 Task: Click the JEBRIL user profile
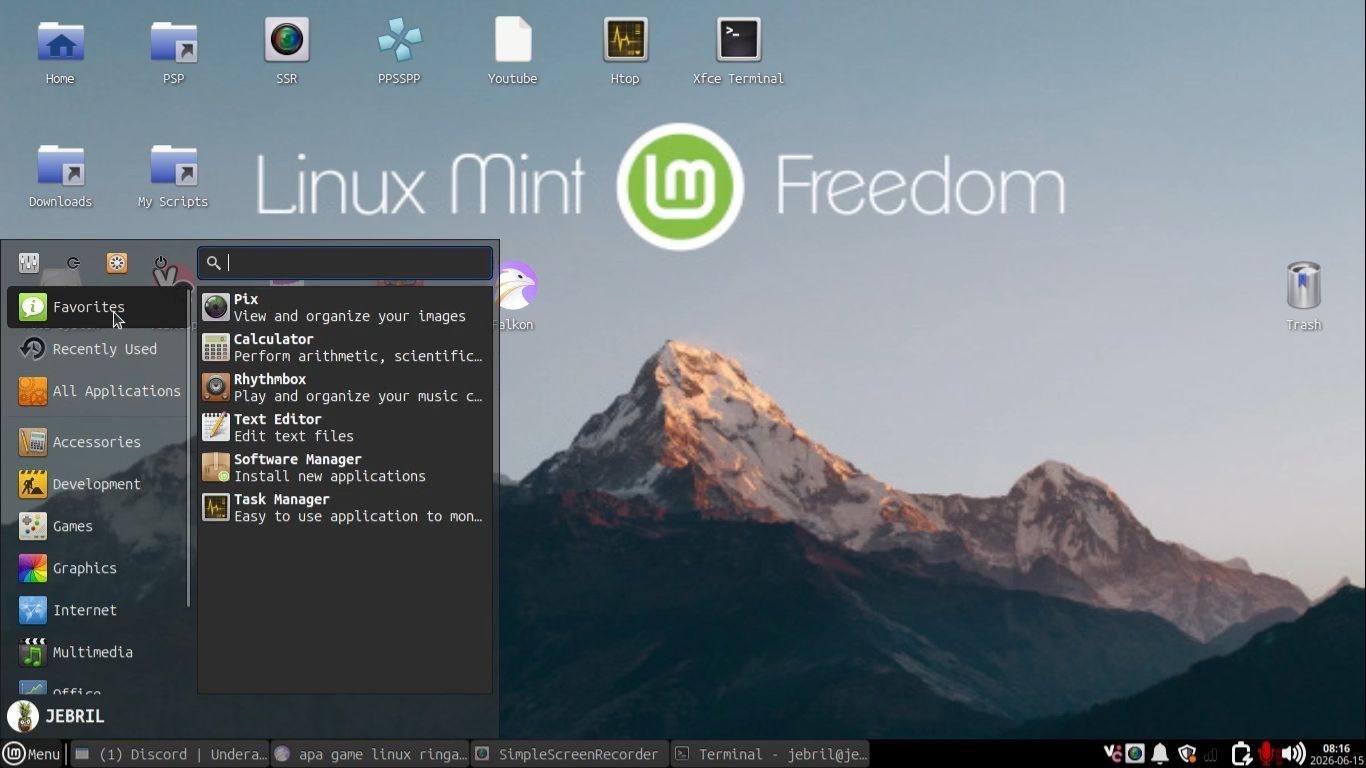56,716
